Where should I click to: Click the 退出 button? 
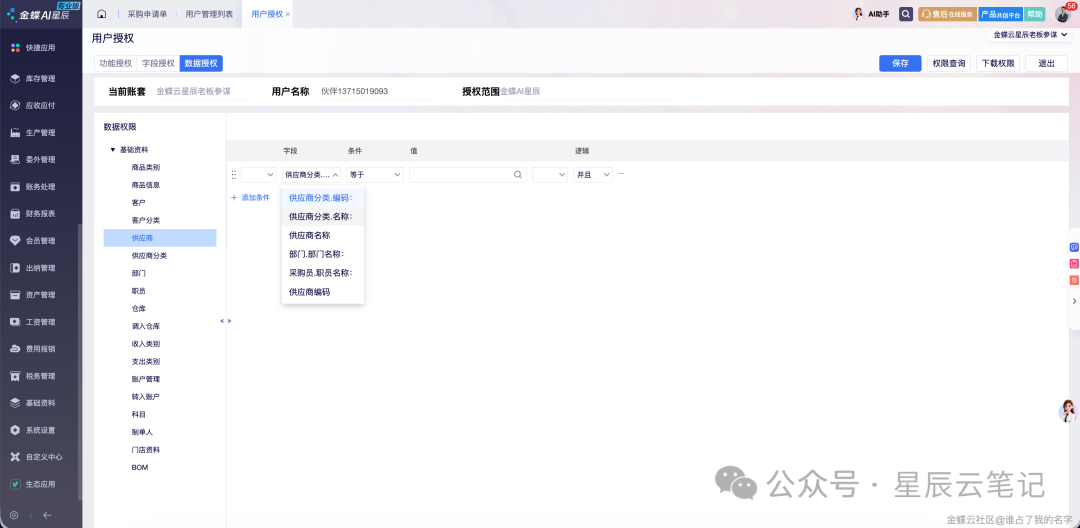[1046, 63]
